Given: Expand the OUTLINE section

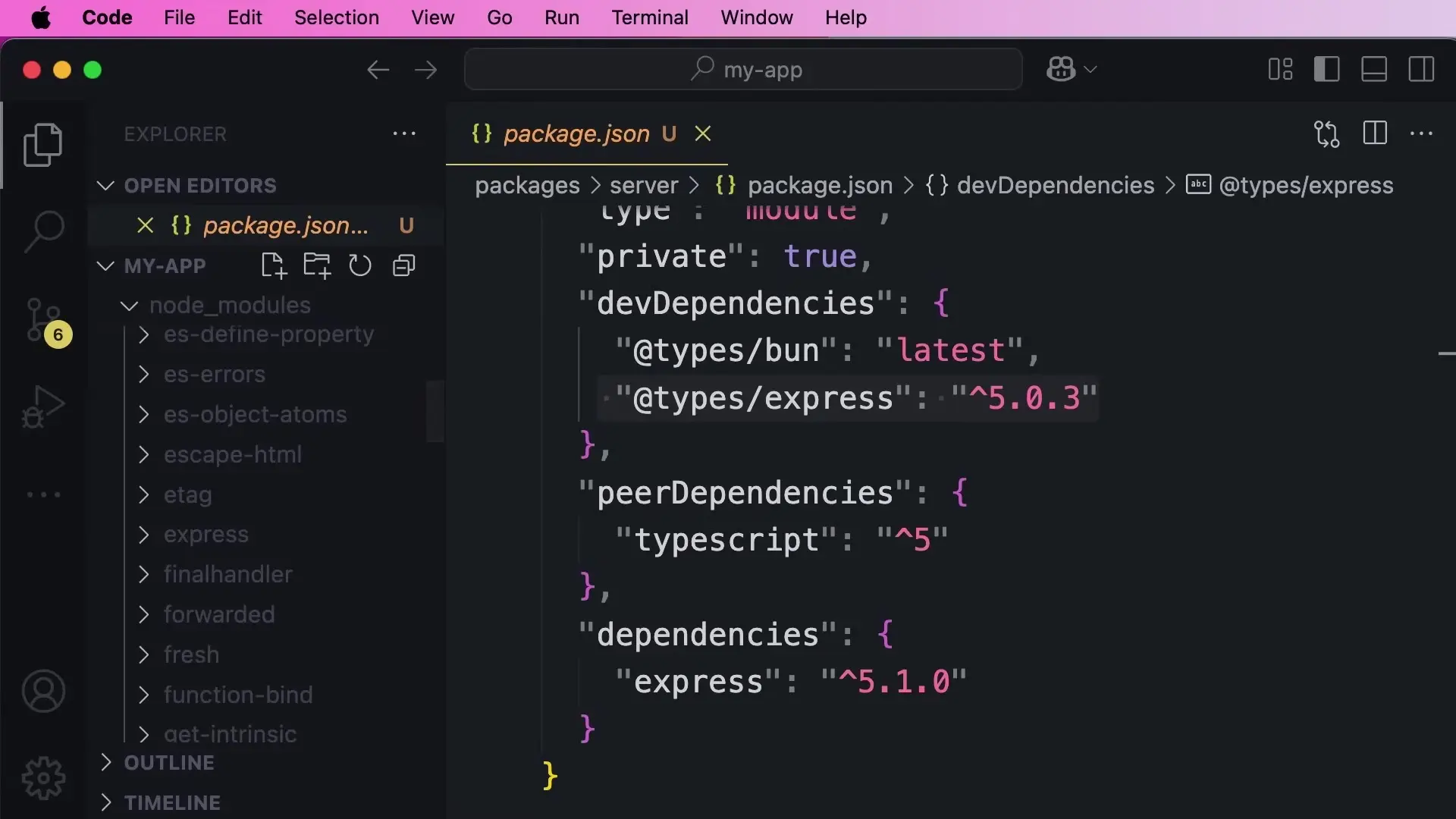Looking at the screenshot, I should 168,763.
